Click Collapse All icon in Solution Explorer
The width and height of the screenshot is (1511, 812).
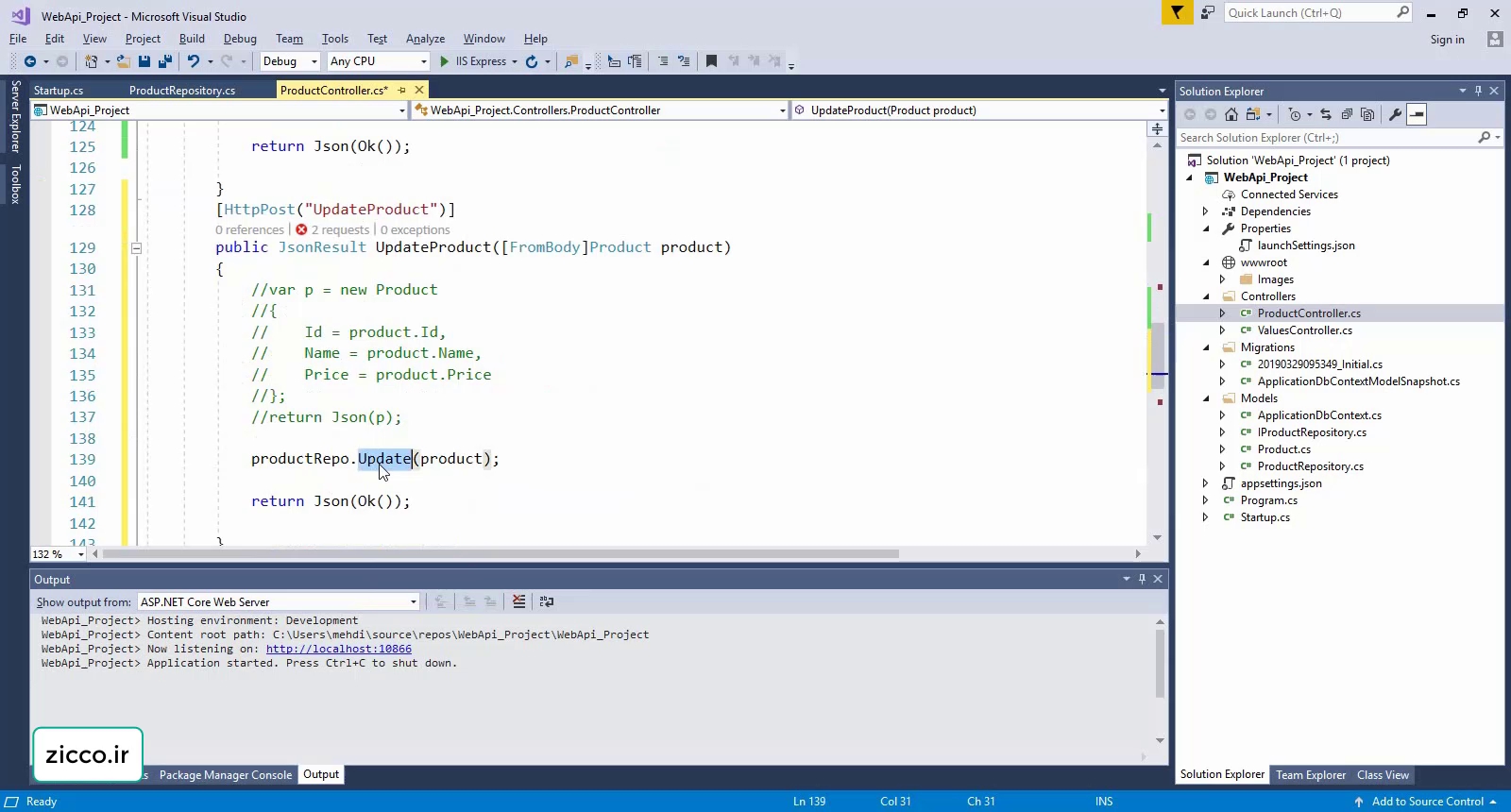pyautogui.click(x=1347, y=114)
